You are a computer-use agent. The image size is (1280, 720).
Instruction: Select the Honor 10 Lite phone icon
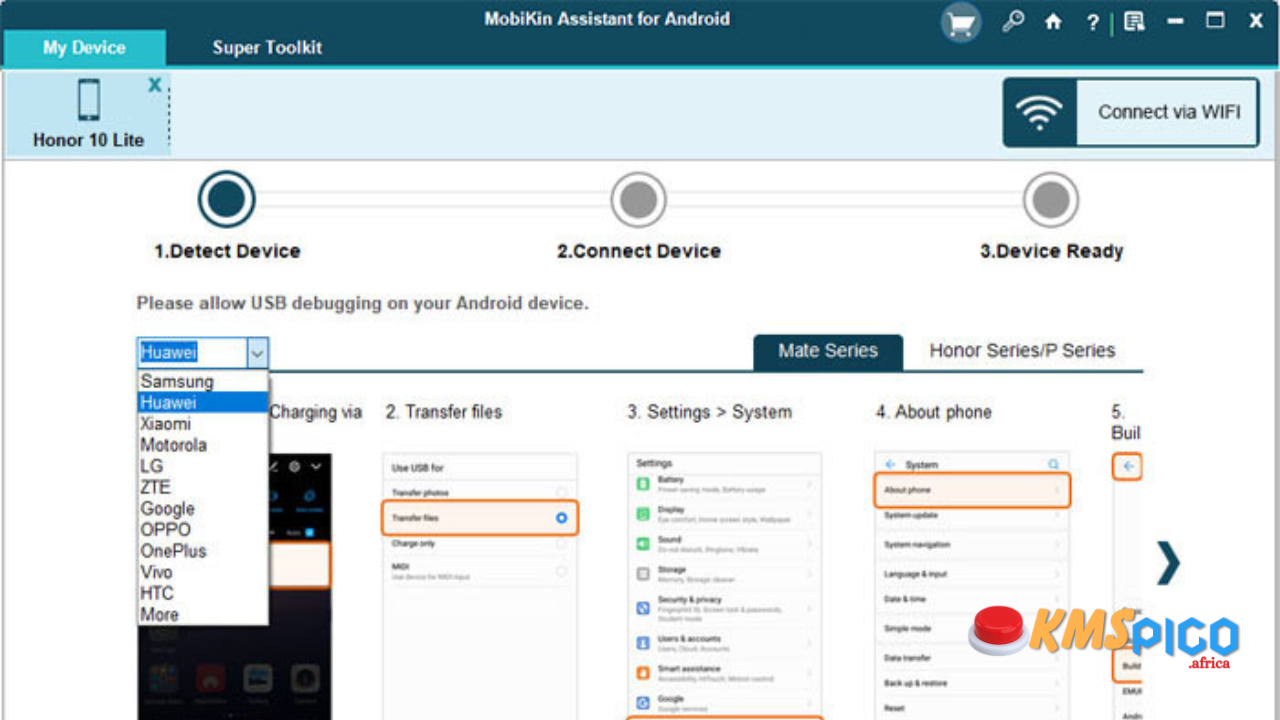pyautogui.click(x=88, y=101)
